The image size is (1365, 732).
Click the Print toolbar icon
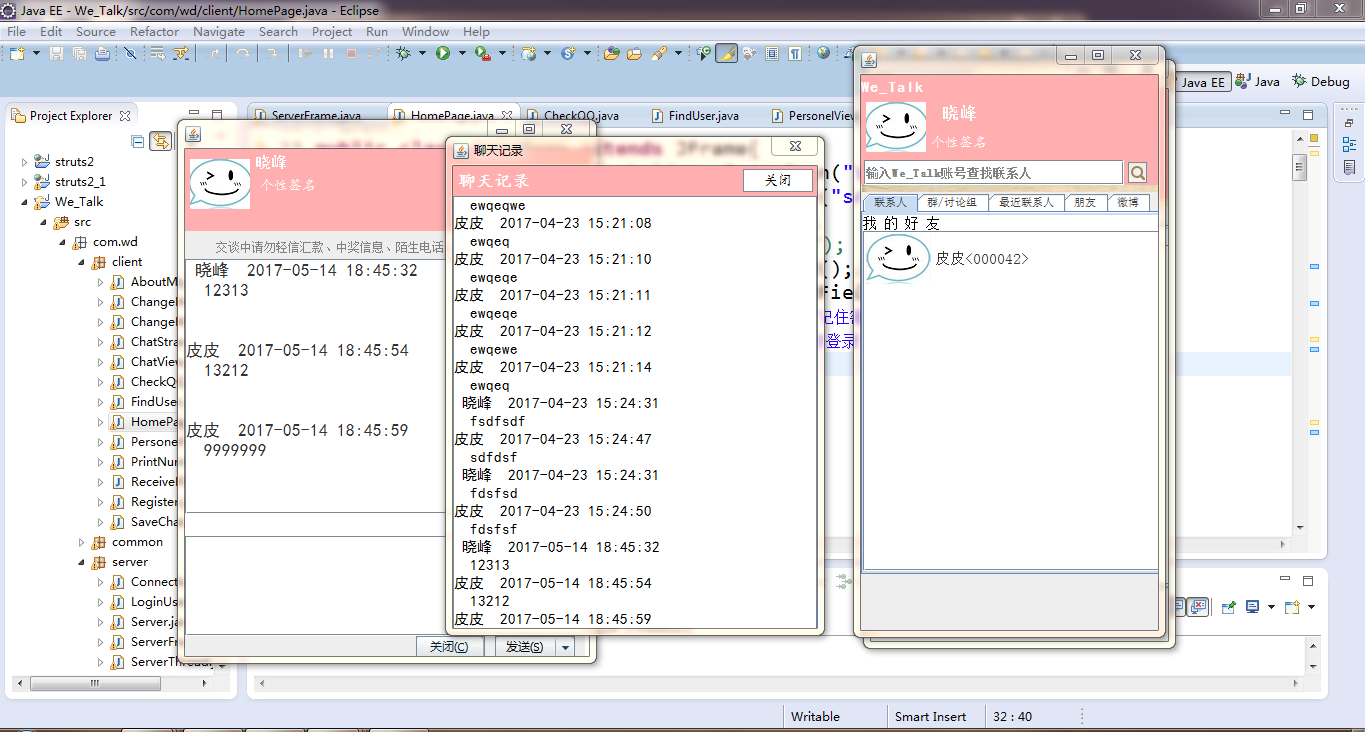102,53
